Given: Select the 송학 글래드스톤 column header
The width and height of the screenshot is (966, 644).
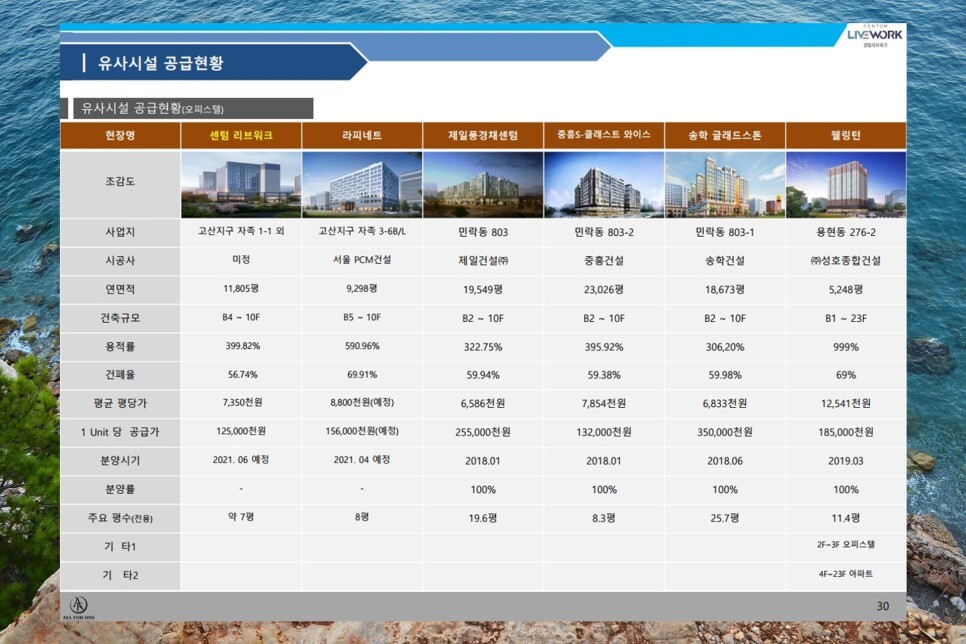Looking at the screenshot, I should tap(724, 136).
